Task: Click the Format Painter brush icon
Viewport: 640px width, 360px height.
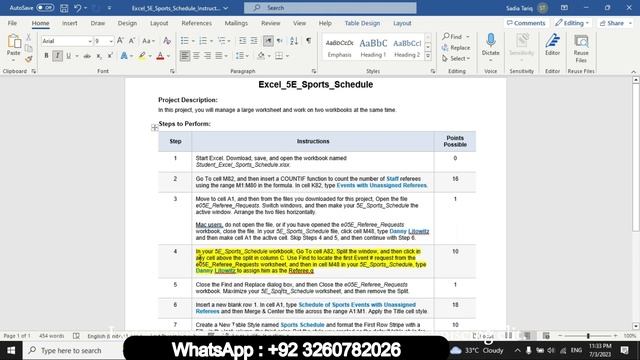Action: (x=29, y=59)
